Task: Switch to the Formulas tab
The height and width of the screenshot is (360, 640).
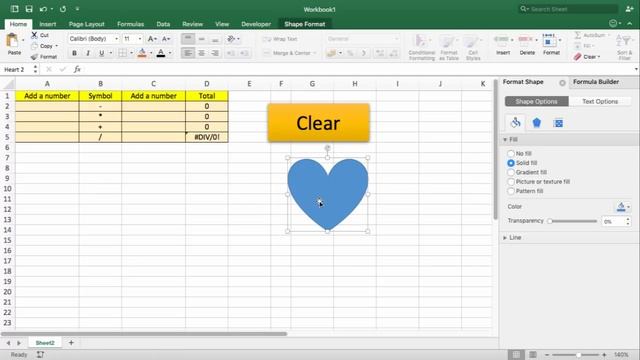Action: pos(130,24)
